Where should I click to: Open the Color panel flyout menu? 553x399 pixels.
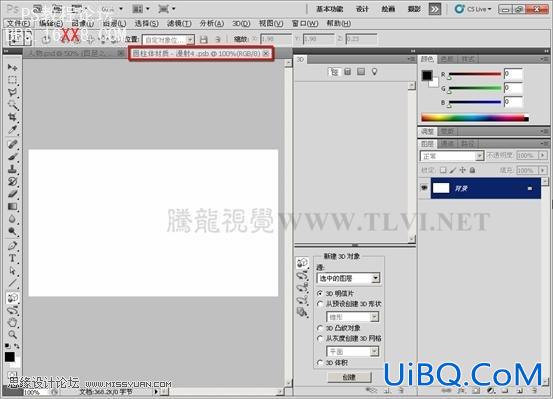(x=545, y=59)
